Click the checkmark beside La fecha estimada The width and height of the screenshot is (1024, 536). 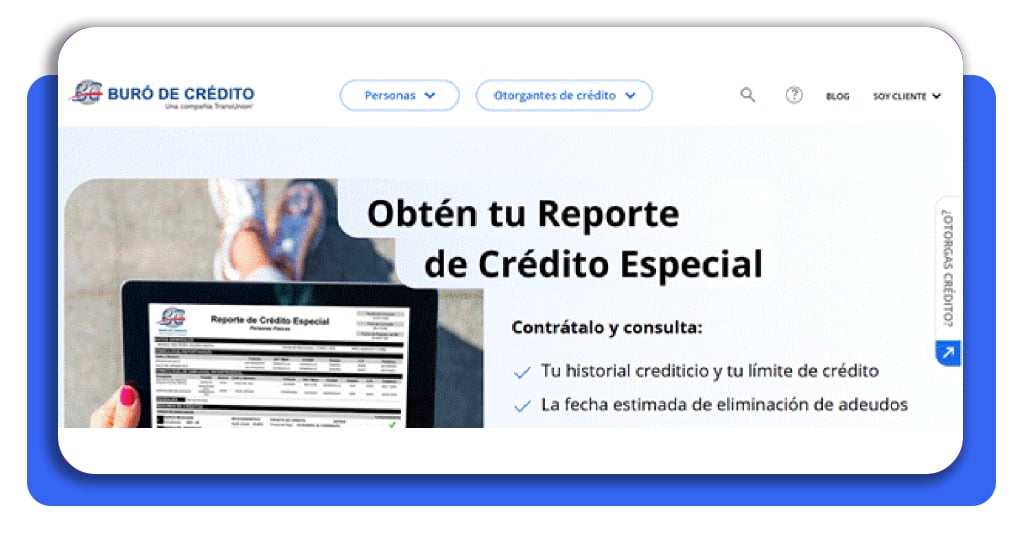pyautogui.click(x=522, y=407)
